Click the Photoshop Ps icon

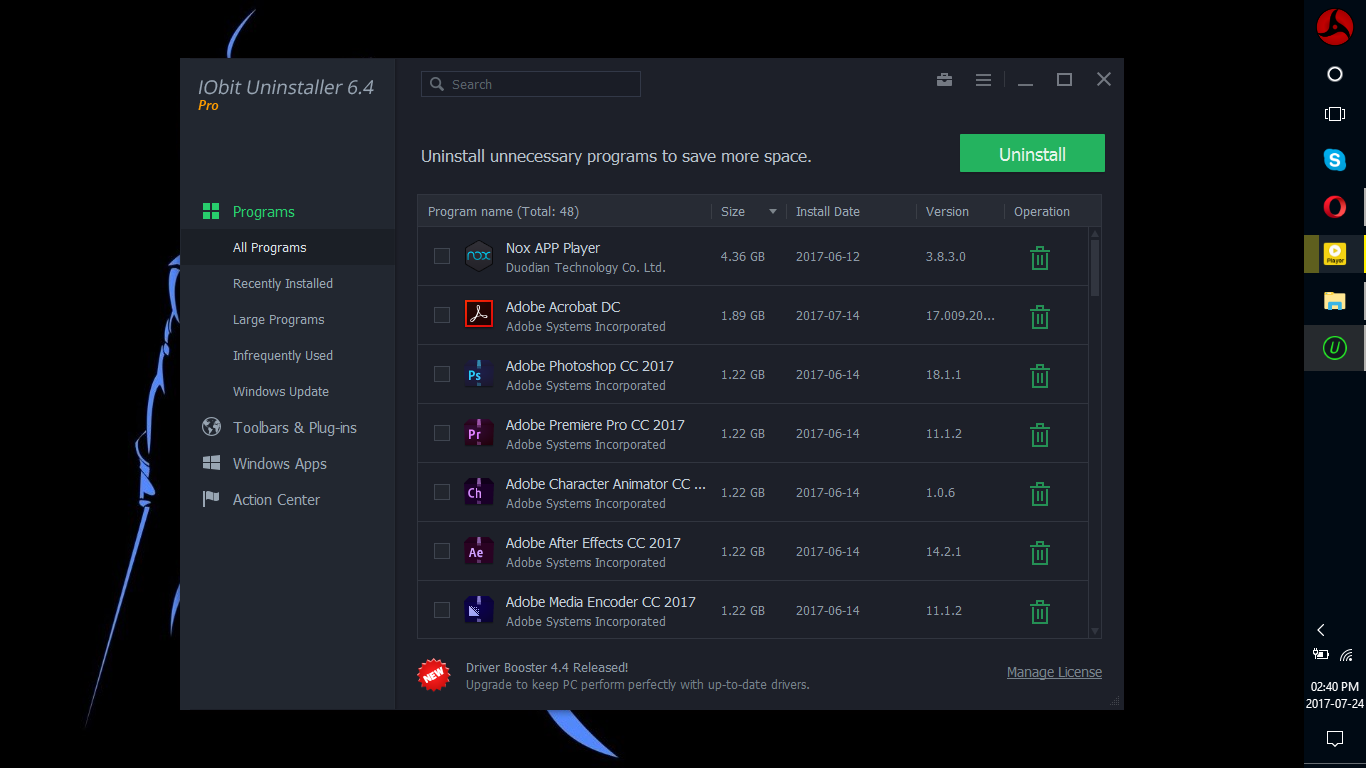coord(479,373)
